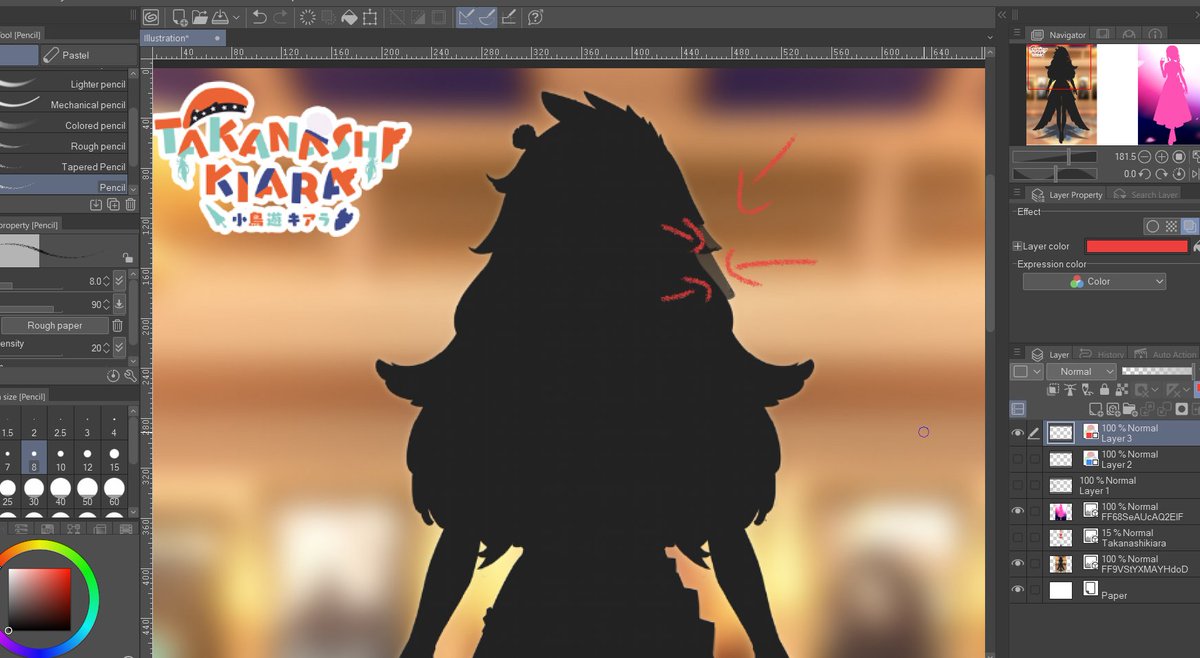Click the red Layer color swatch
The image size is (1200, 658).
[1136, 246]
